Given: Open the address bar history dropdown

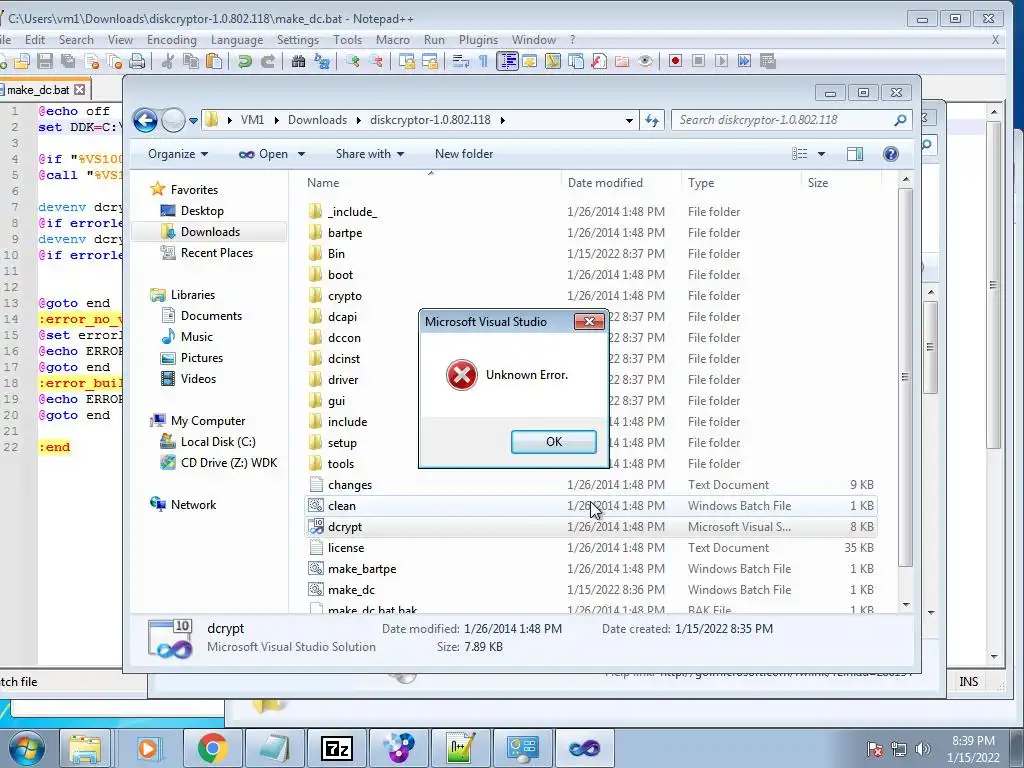Looking at the screenshot, I should click(629, 120).
